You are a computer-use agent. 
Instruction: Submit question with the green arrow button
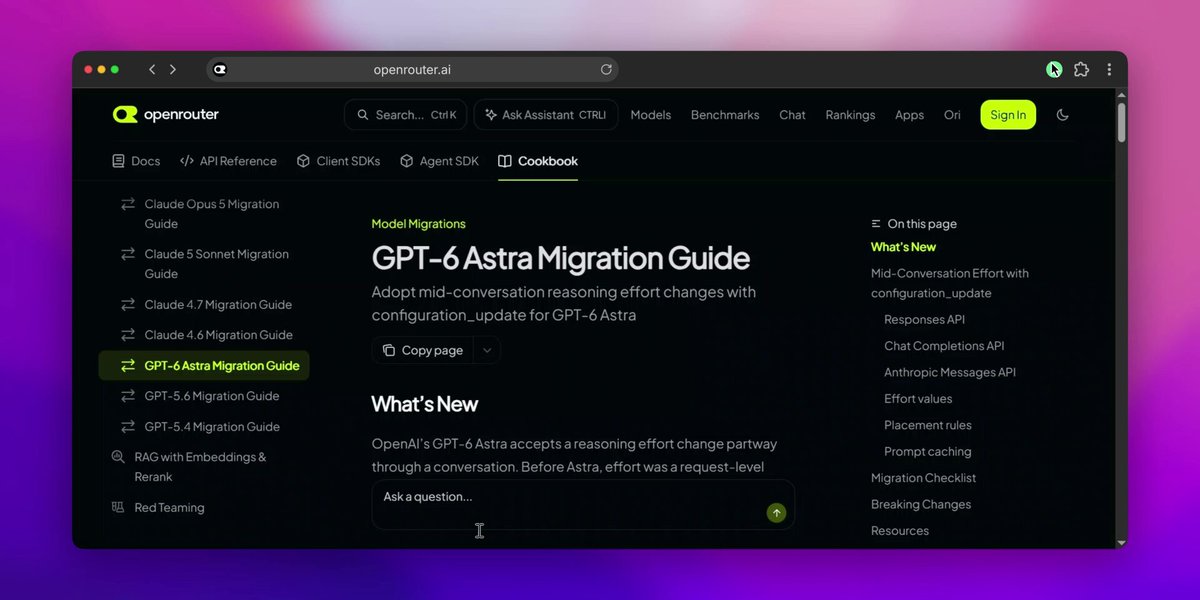[776, 513]
